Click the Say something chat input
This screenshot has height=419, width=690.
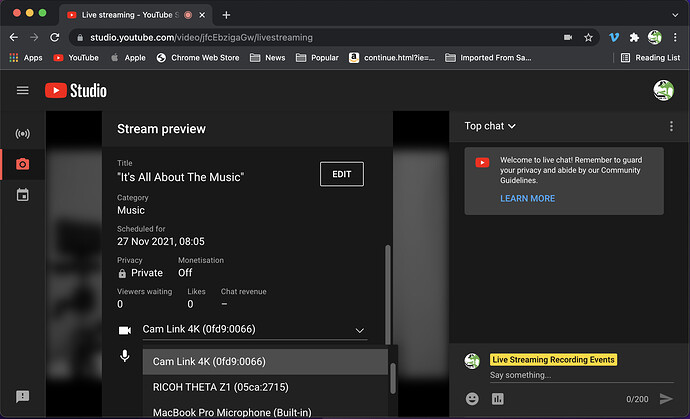(x=581, y=375)
